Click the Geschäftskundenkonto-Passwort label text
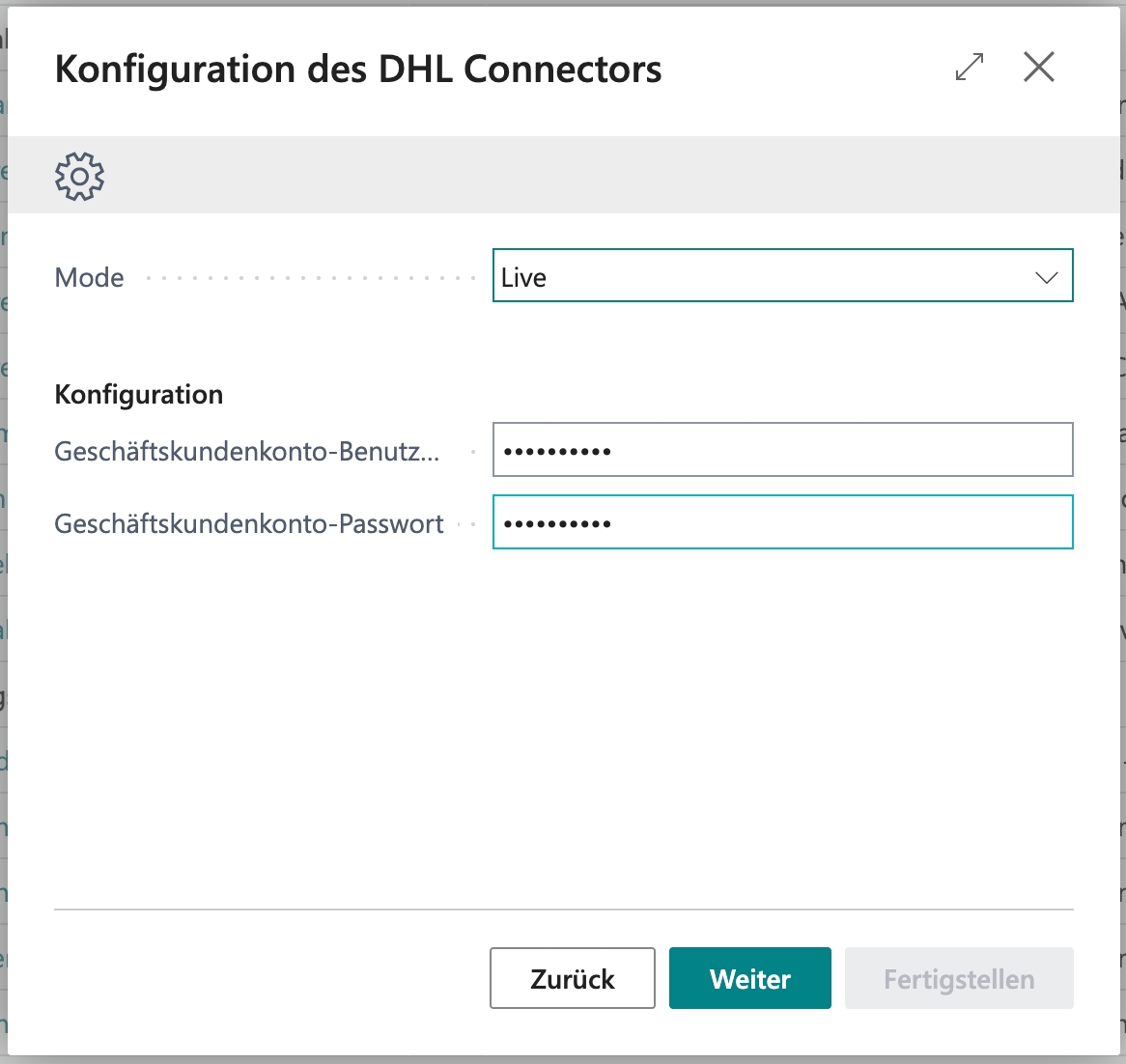1126x1064 pixels. coord(249,523)
